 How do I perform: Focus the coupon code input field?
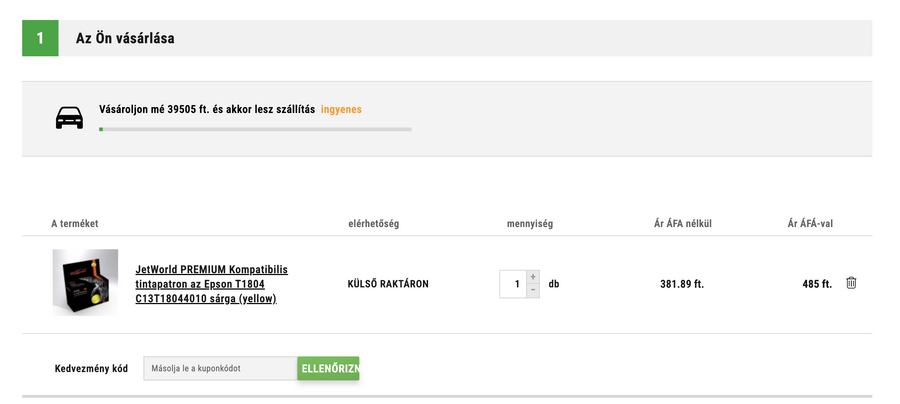[220, 368]
